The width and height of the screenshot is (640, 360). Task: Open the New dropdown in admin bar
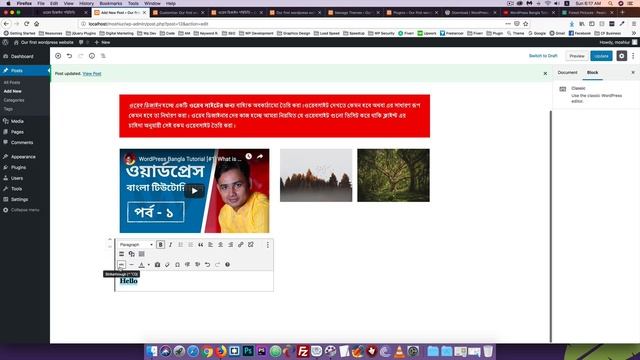[x=102, y=42]
